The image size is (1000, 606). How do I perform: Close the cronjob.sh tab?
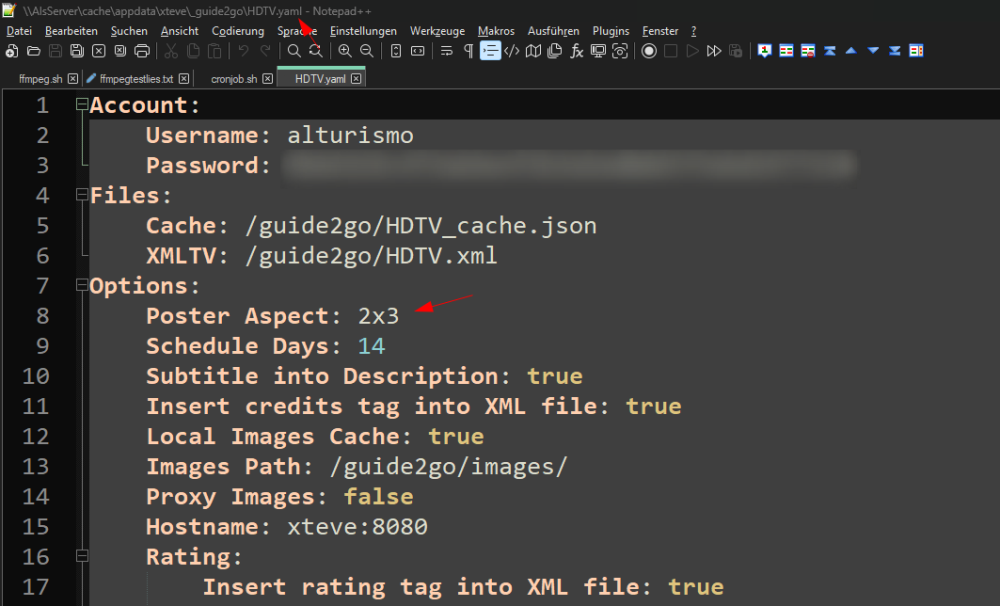click(x=268, y=78)
